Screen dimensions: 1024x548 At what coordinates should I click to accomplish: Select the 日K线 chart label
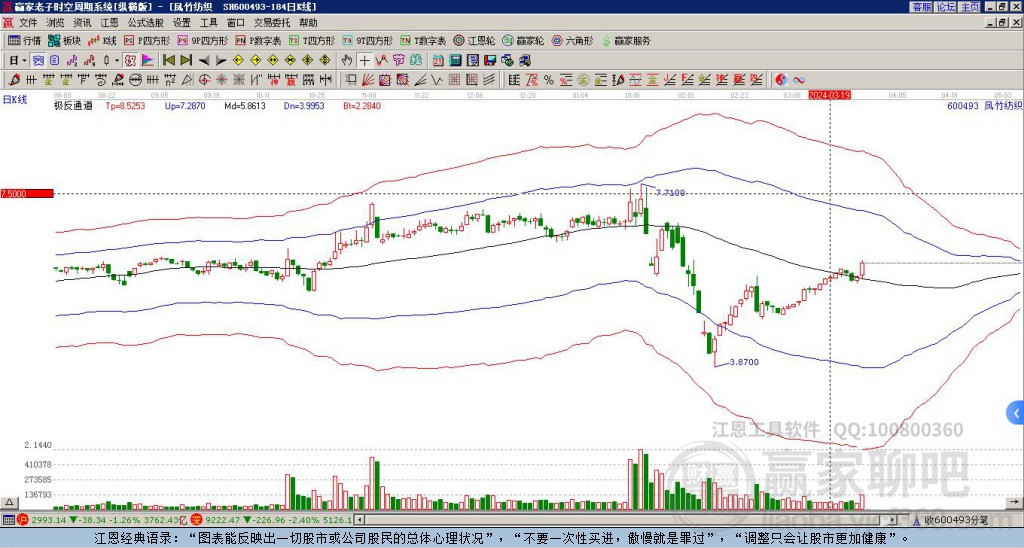(x=15, y=99)
